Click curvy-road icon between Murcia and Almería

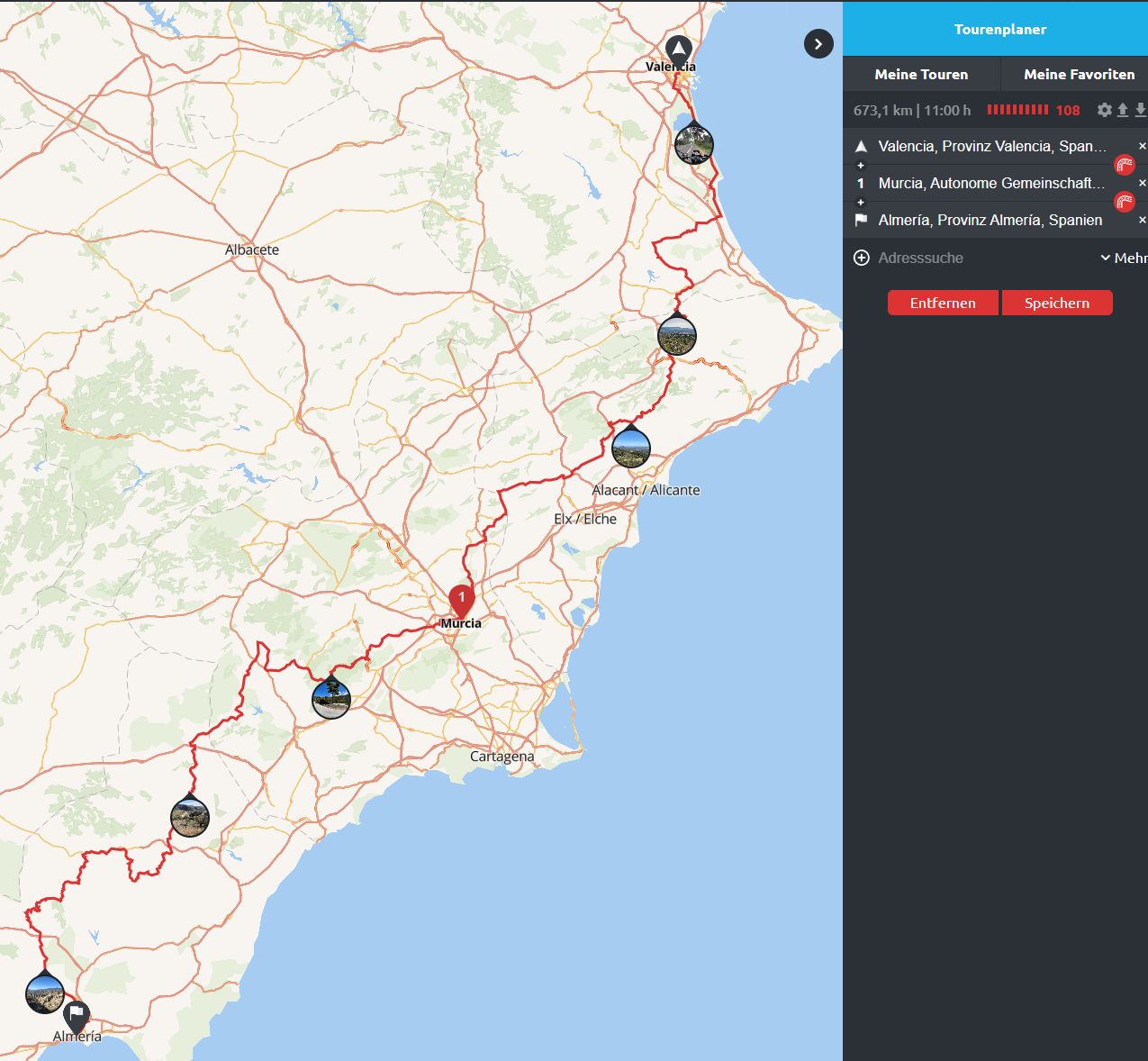coord(1124,202)
